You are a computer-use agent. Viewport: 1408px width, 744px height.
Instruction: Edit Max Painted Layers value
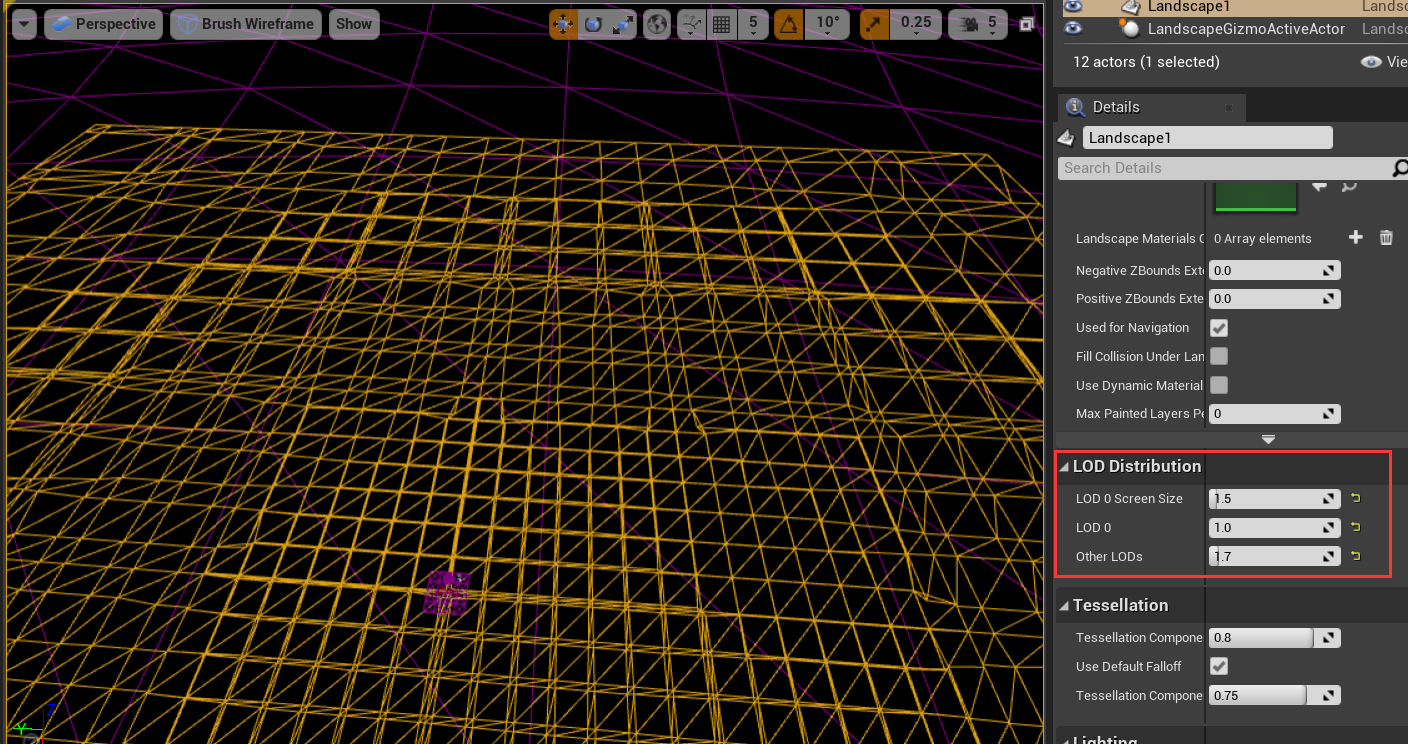pyautogui.click(x=1274, y=413)
